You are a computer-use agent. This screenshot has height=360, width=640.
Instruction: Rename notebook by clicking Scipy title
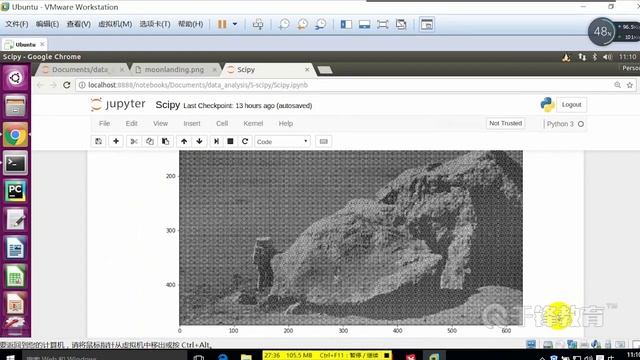(x=168, y=105)
